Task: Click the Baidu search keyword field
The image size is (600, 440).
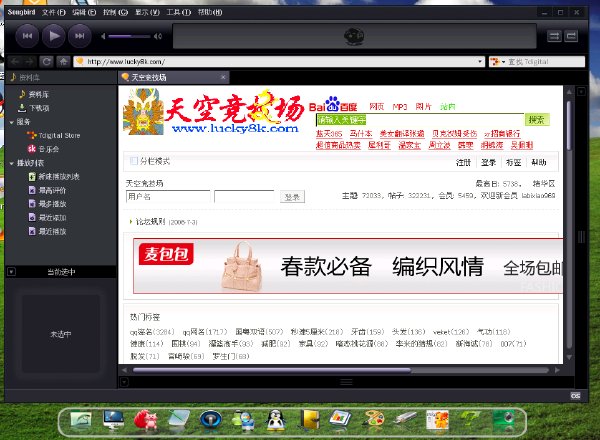Action: (x=420, y=120)
